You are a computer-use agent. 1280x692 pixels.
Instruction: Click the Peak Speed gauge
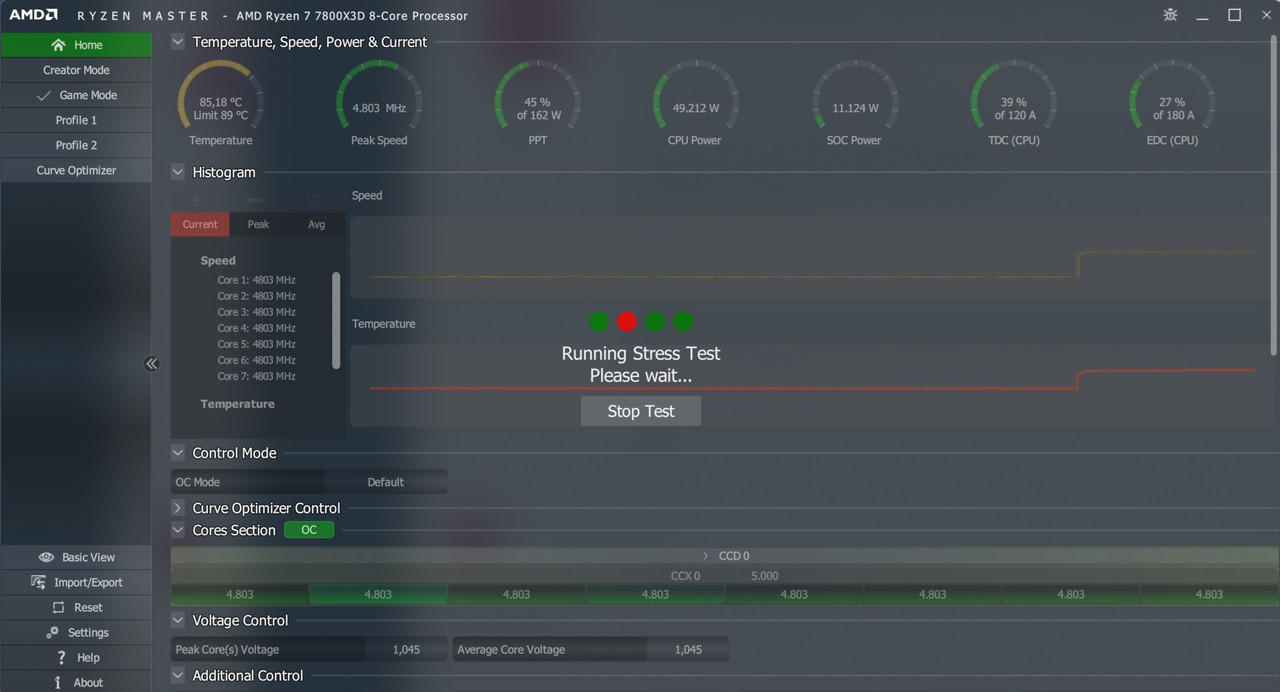point(379,103)
